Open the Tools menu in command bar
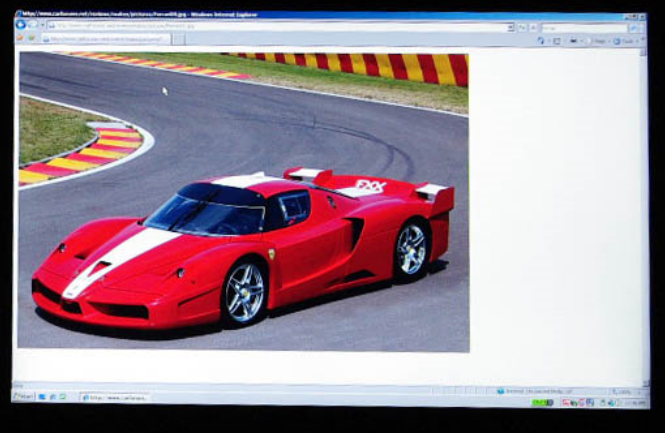 [x=624, y=42]
